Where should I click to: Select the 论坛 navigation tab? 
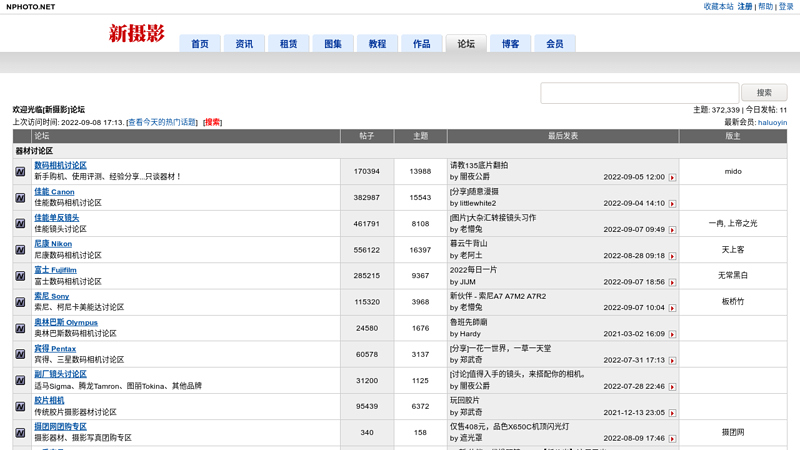tap(466, 44)
